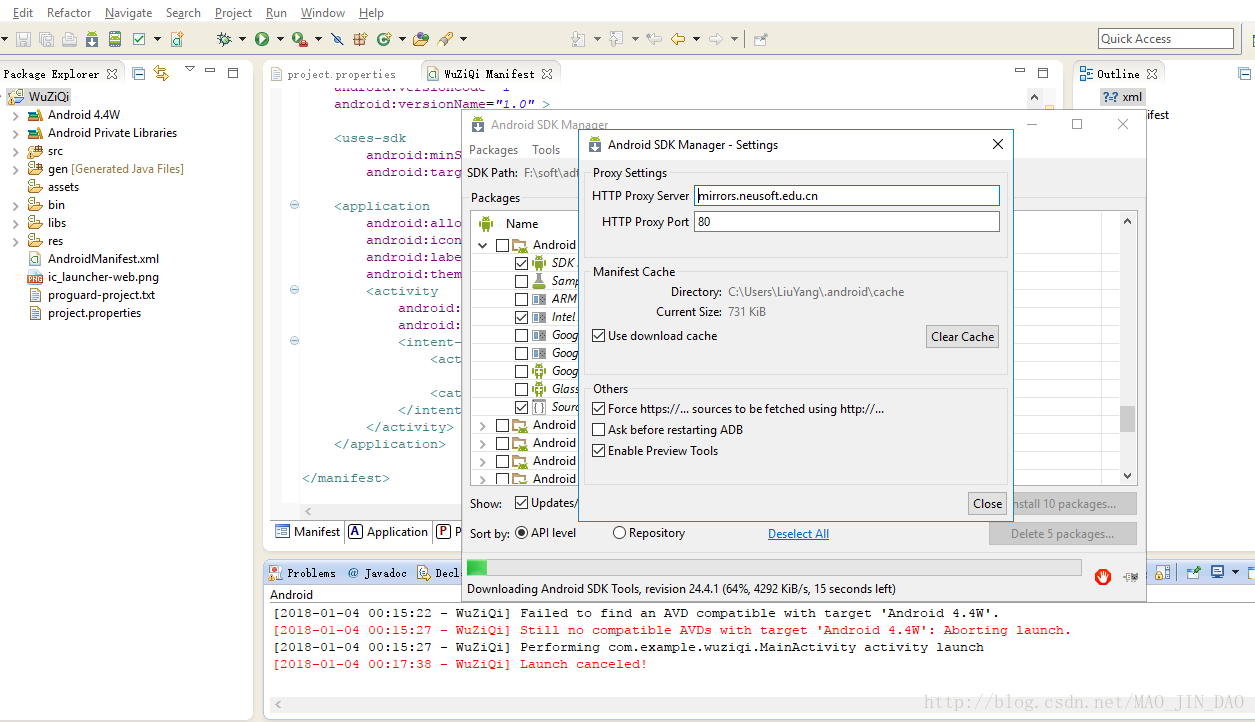
Task: Click Collapse All in Package Explorer
Action: [139, 73]
